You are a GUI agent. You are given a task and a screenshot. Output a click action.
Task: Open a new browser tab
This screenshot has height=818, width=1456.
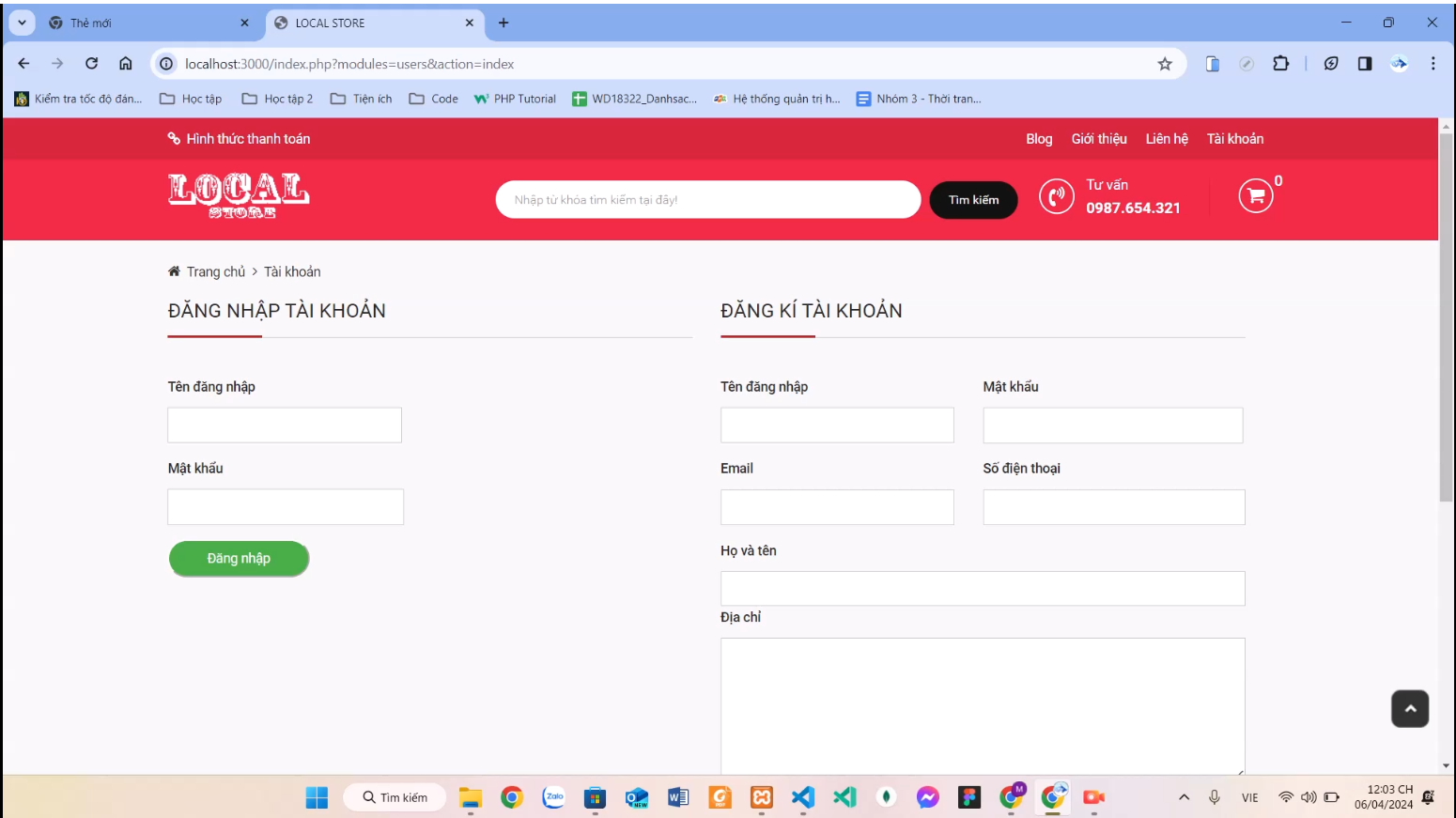tap(503, 23)
